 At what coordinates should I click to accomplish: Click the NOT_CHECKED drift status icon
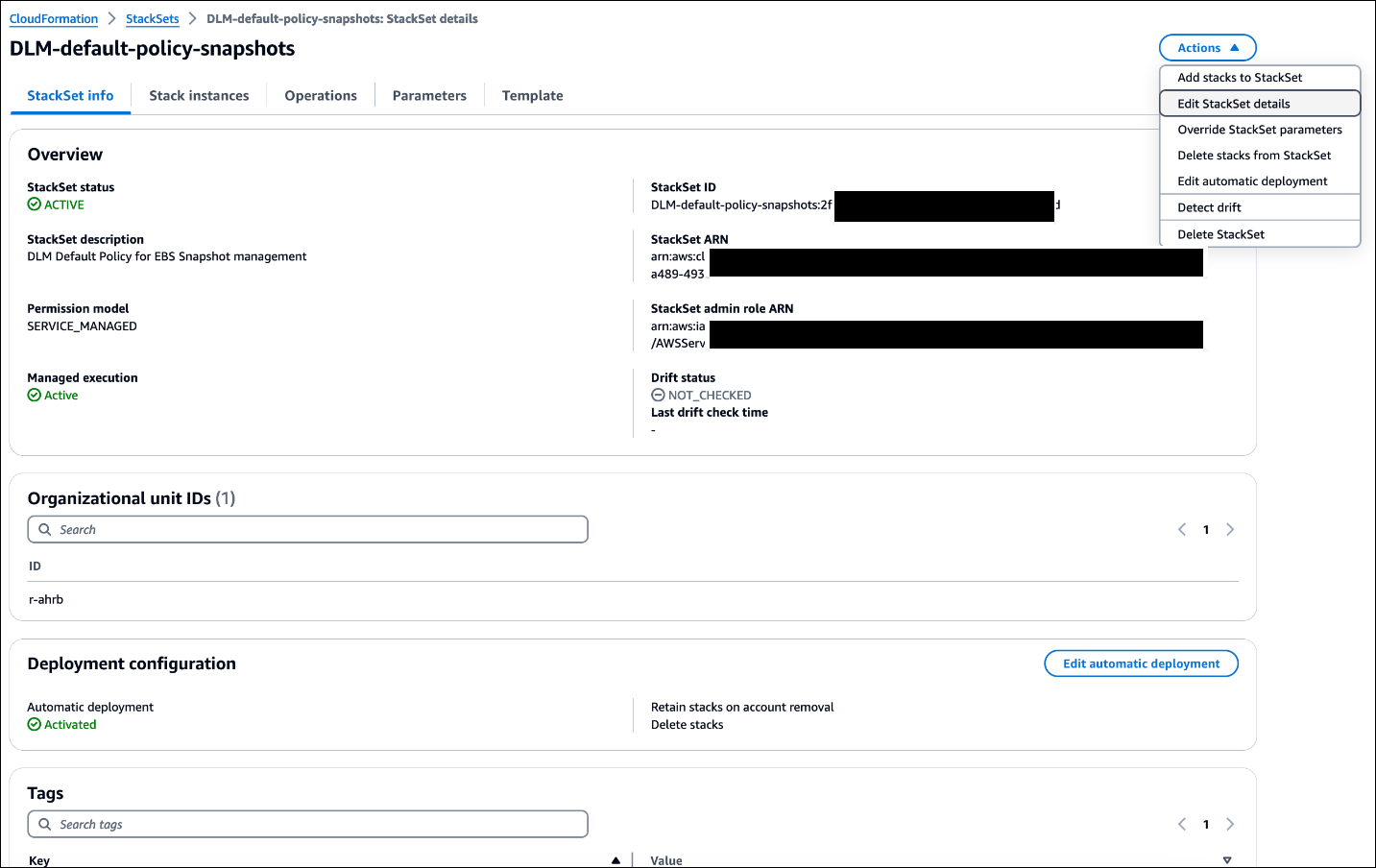(x=658, y=395)
